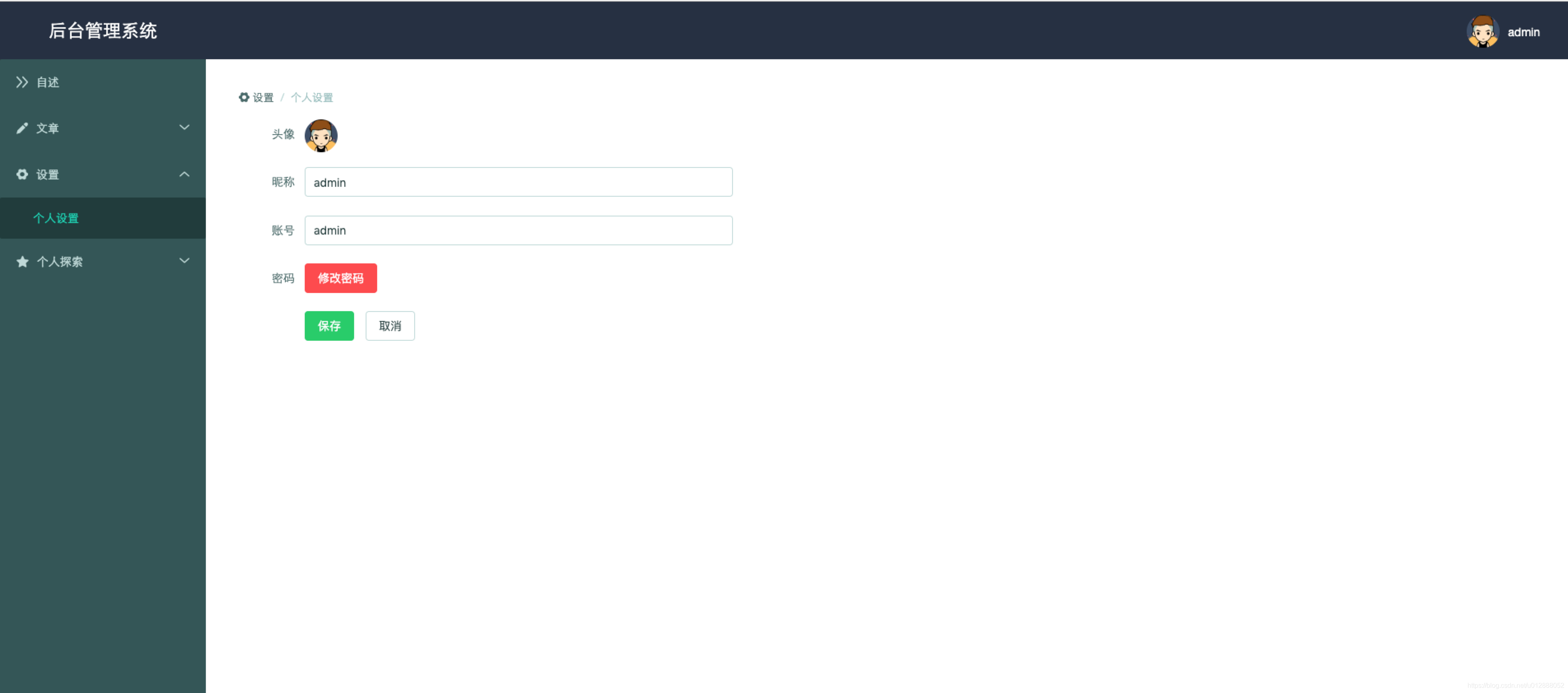Click the 修改密码 red button
1568x693 pixels.
tap(341, 278)
